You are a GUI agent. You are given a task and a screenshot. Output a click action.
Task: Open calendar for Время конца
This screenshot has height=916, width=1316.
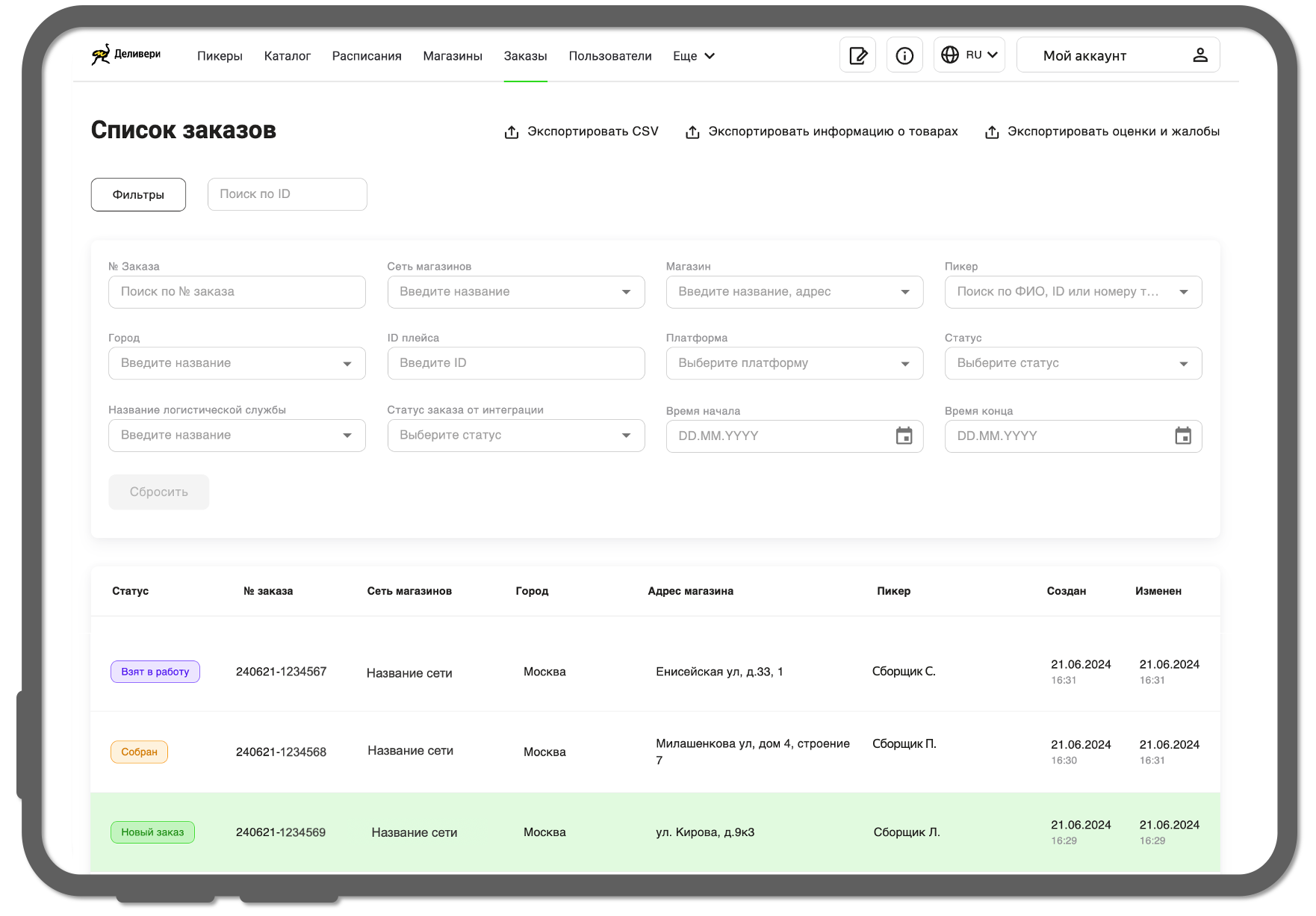point(1182,436)
